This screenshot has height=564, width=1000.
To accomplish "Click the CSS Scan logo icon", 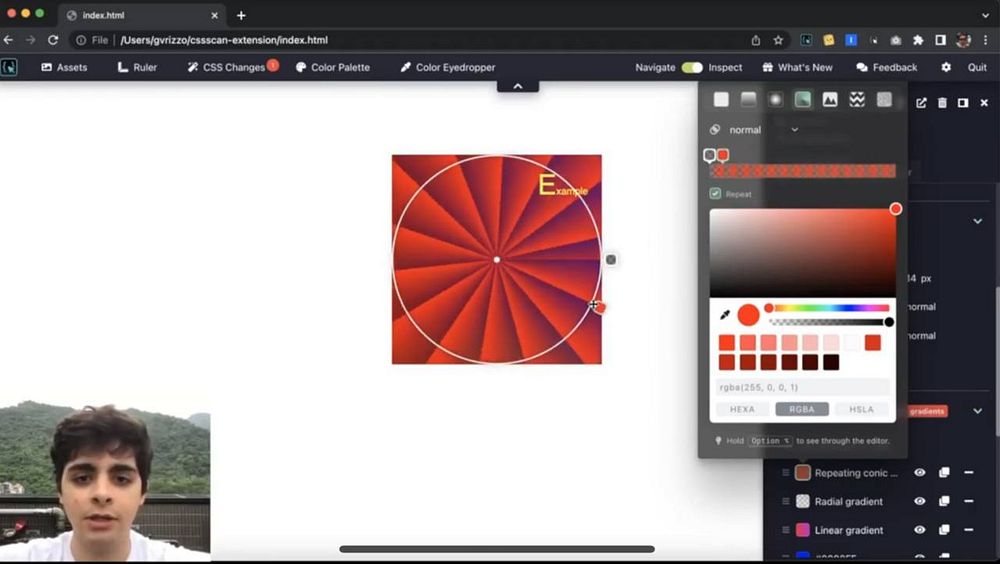I will [x=9, y=67].
